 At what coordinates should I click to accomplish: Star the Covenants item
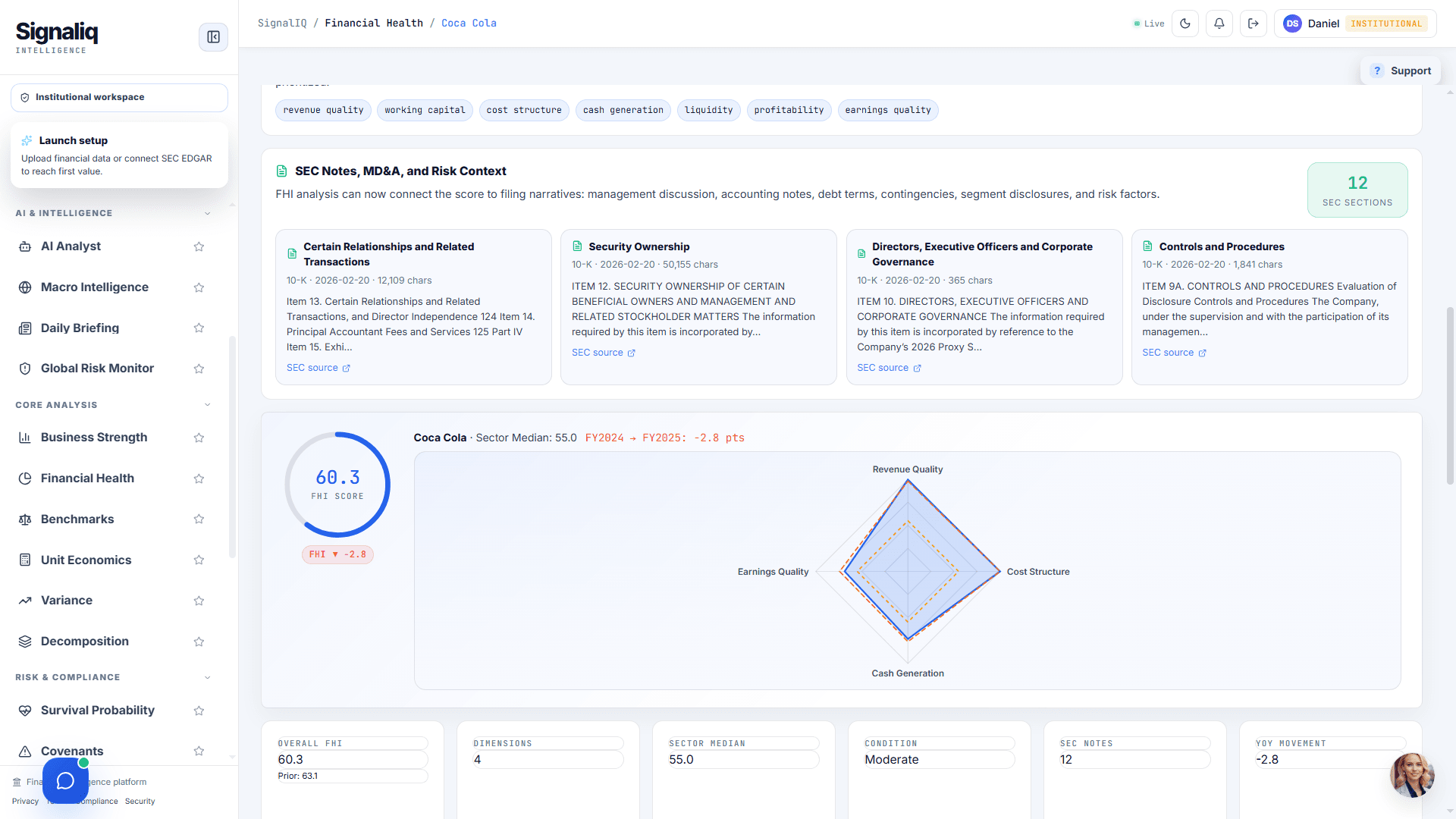[x=199, y=752]
